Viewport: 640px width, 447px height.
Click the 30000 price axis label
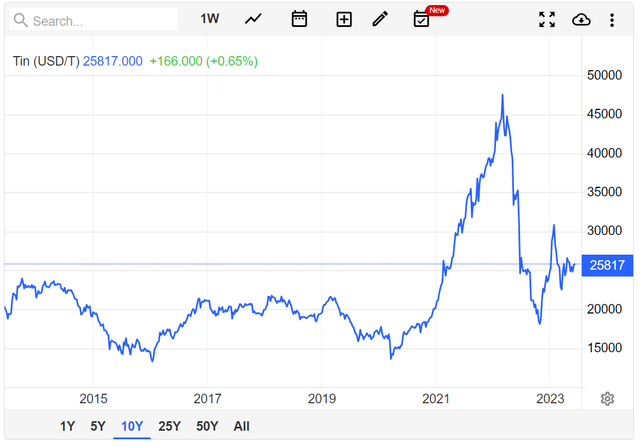[x=604, y=231]
